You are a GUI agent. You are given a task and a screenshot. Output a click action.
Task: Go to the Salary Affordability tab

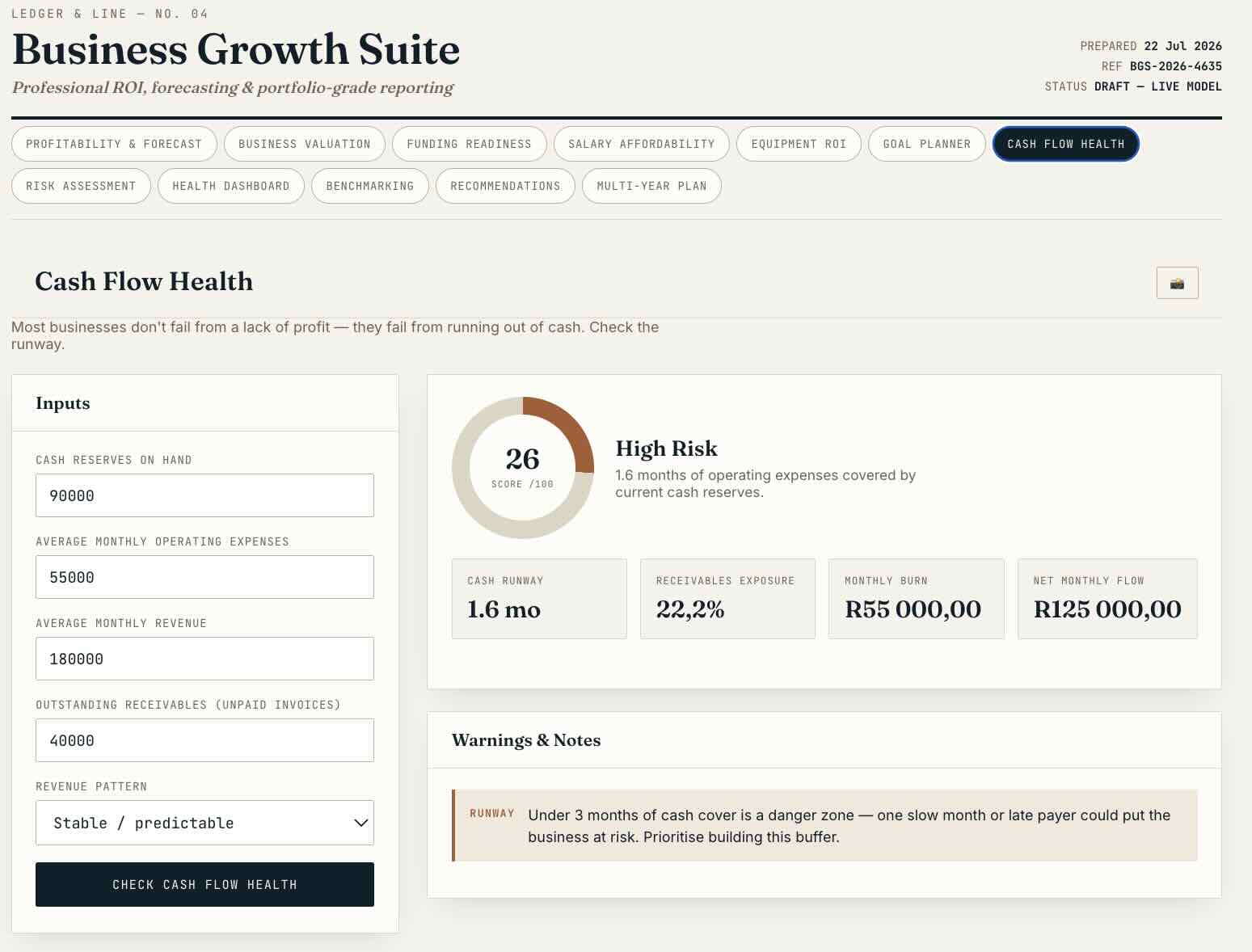pos(642,144)
